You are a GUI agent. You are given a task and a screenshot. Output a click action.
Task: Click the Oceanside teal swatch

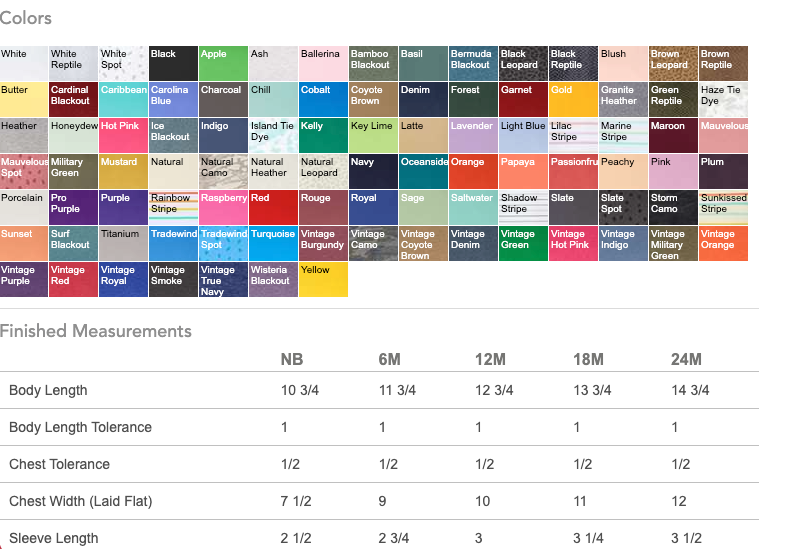click(x=424, y=171)
